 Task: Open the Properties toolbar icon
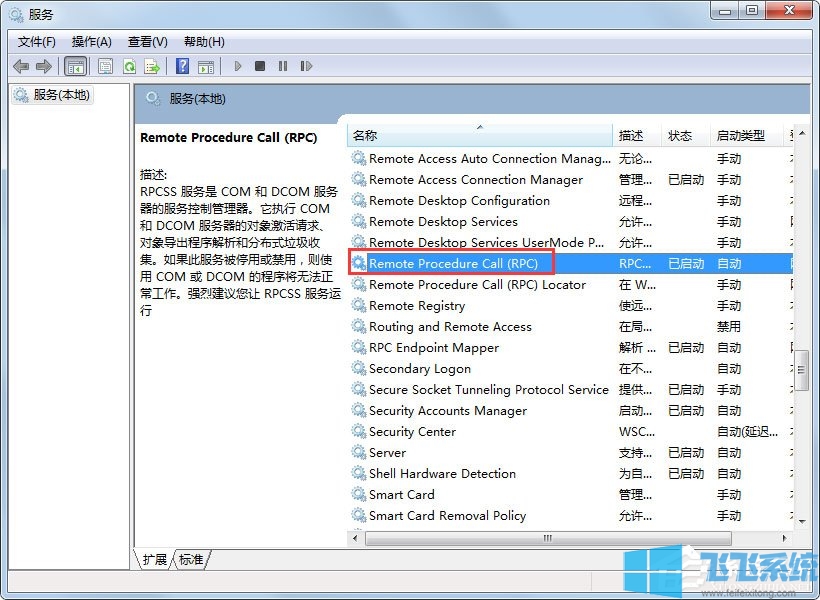click(104, 66)
